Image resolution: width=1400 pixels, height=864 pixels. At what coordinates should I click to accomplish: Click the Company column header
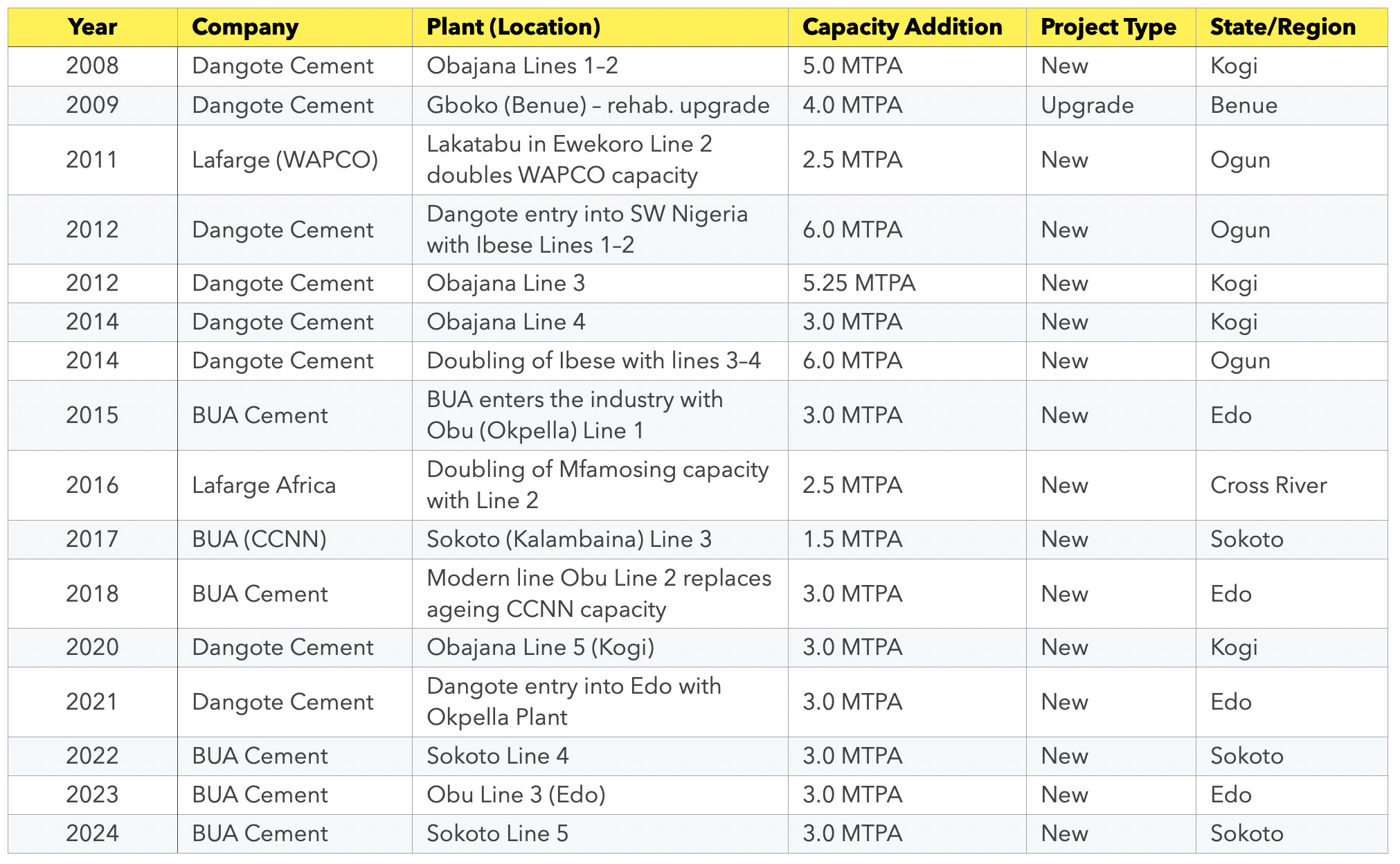[x=245, y=27]
